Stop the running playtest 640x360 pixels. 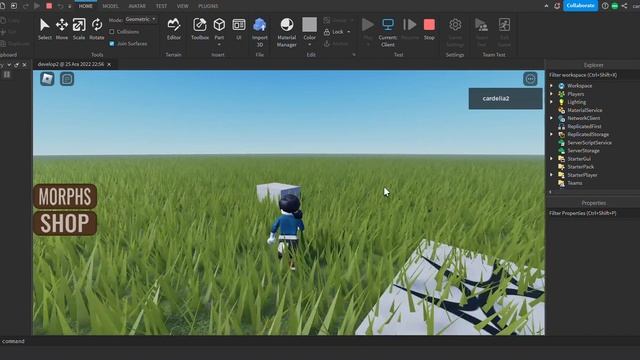(x=429, y=29)
